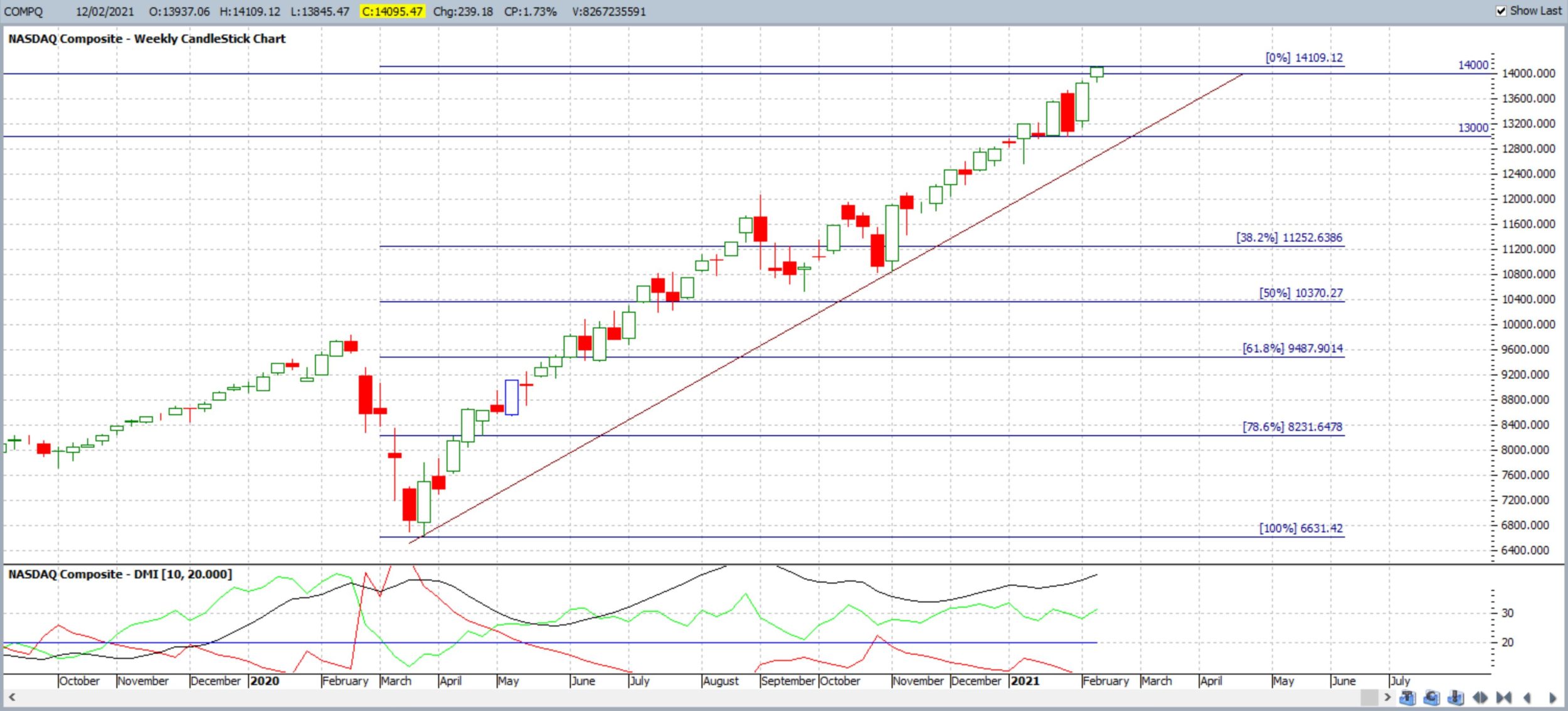Click the [0%] 14109.12 Fibonacci label

click(1304, 57)
